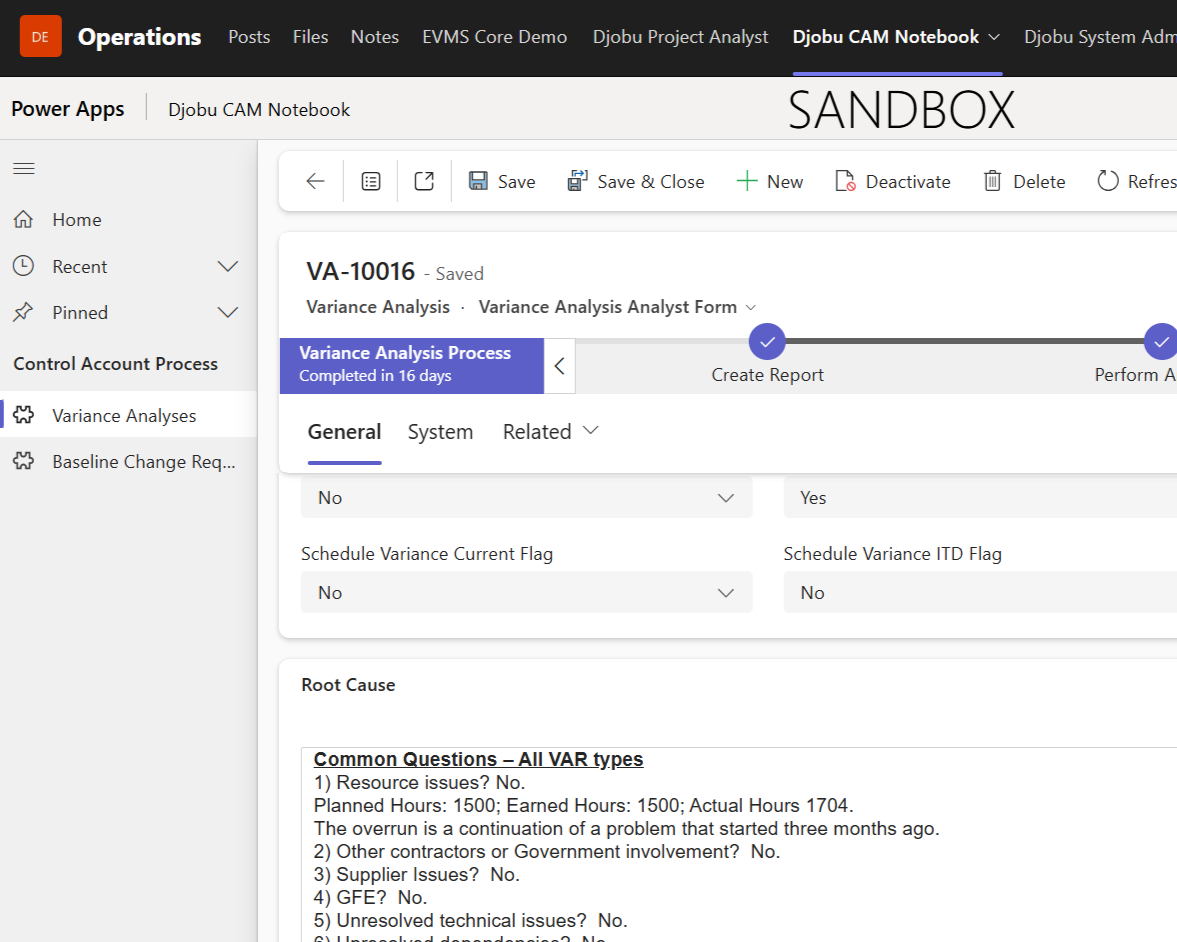The height and width of the screenshot is (942, 1177).
Task: Click the "Control Account Process" group heading
Action: tap(116, 363)
